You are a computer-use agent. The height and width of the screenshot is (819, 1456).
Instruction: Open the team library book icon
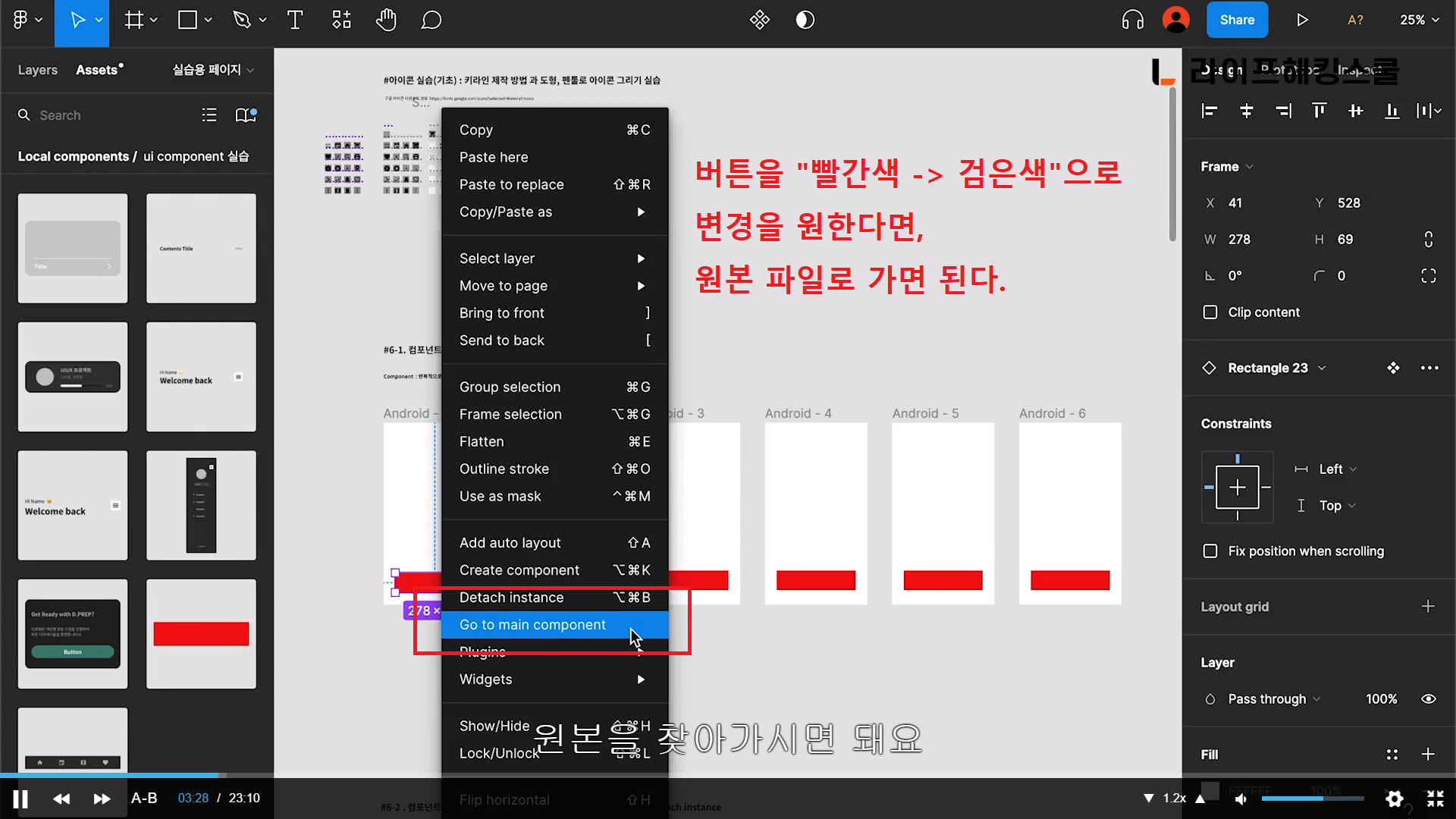[246, 115]
